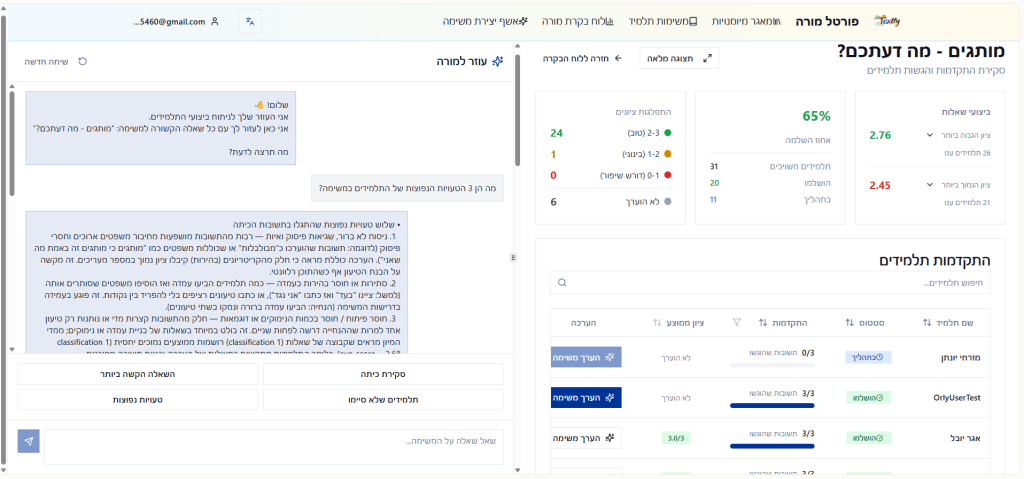Open the user account email menu
The width and height of the screenshot is (1024, 479).
(x=175, y=21)
